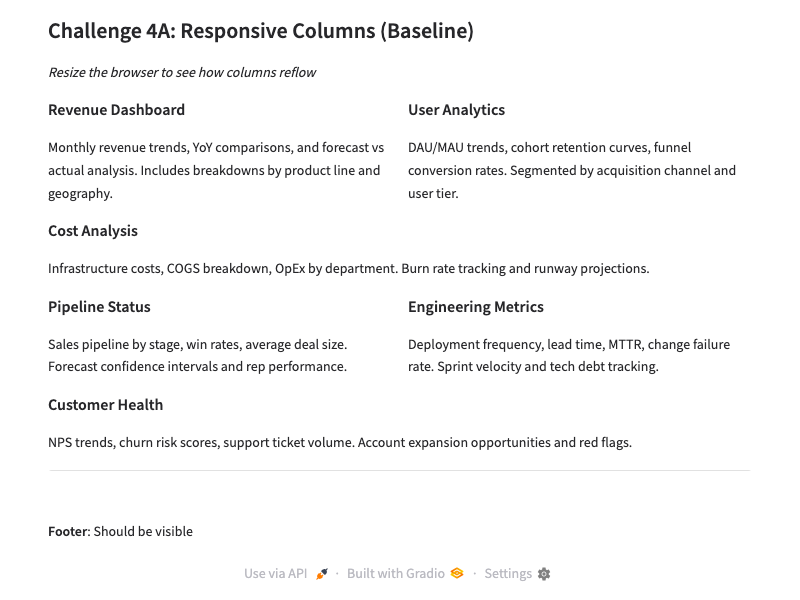This screenshot has width=800, height=600.
Task: Click the rocket icon beside Use via API
Action: point(322,574)
